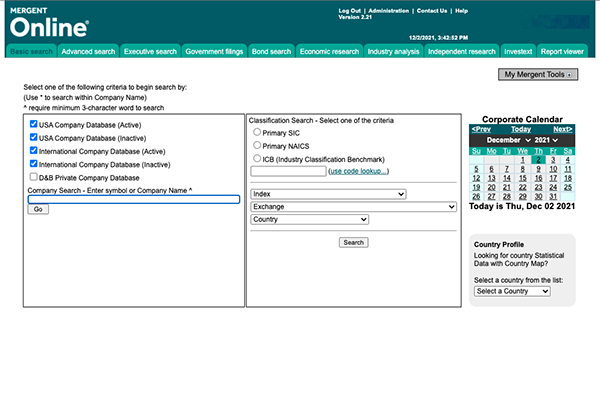
Task: Open the Report viewer tab
Action: 562,51
